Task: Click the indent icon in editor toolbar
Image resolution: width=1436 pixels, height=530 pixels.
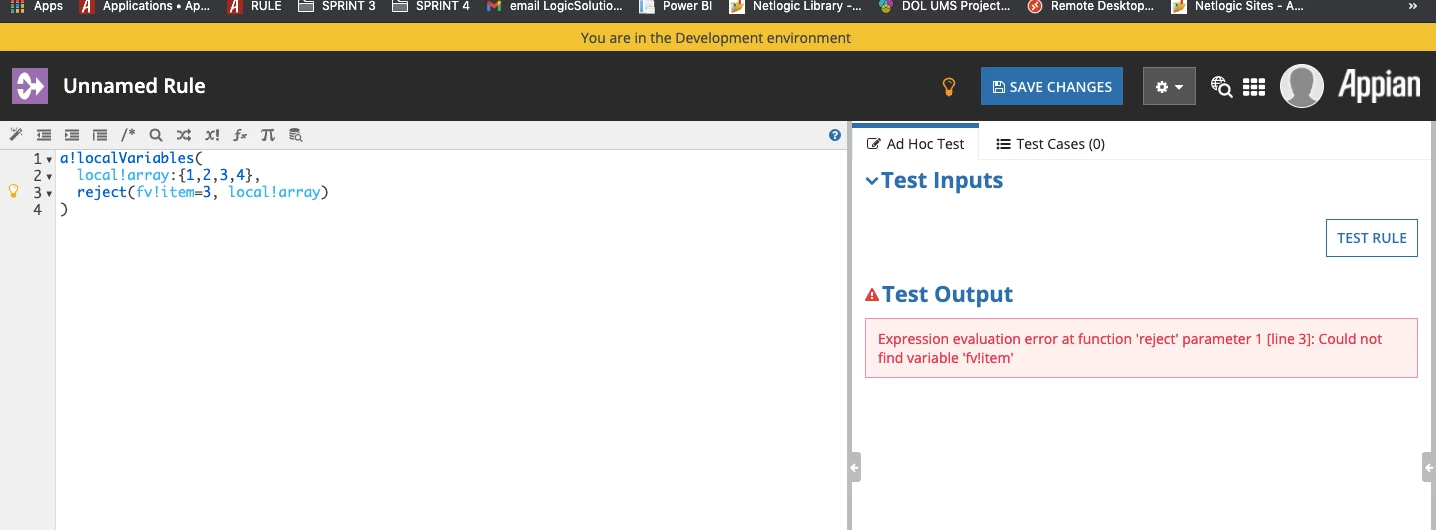Action: point(71,135)
